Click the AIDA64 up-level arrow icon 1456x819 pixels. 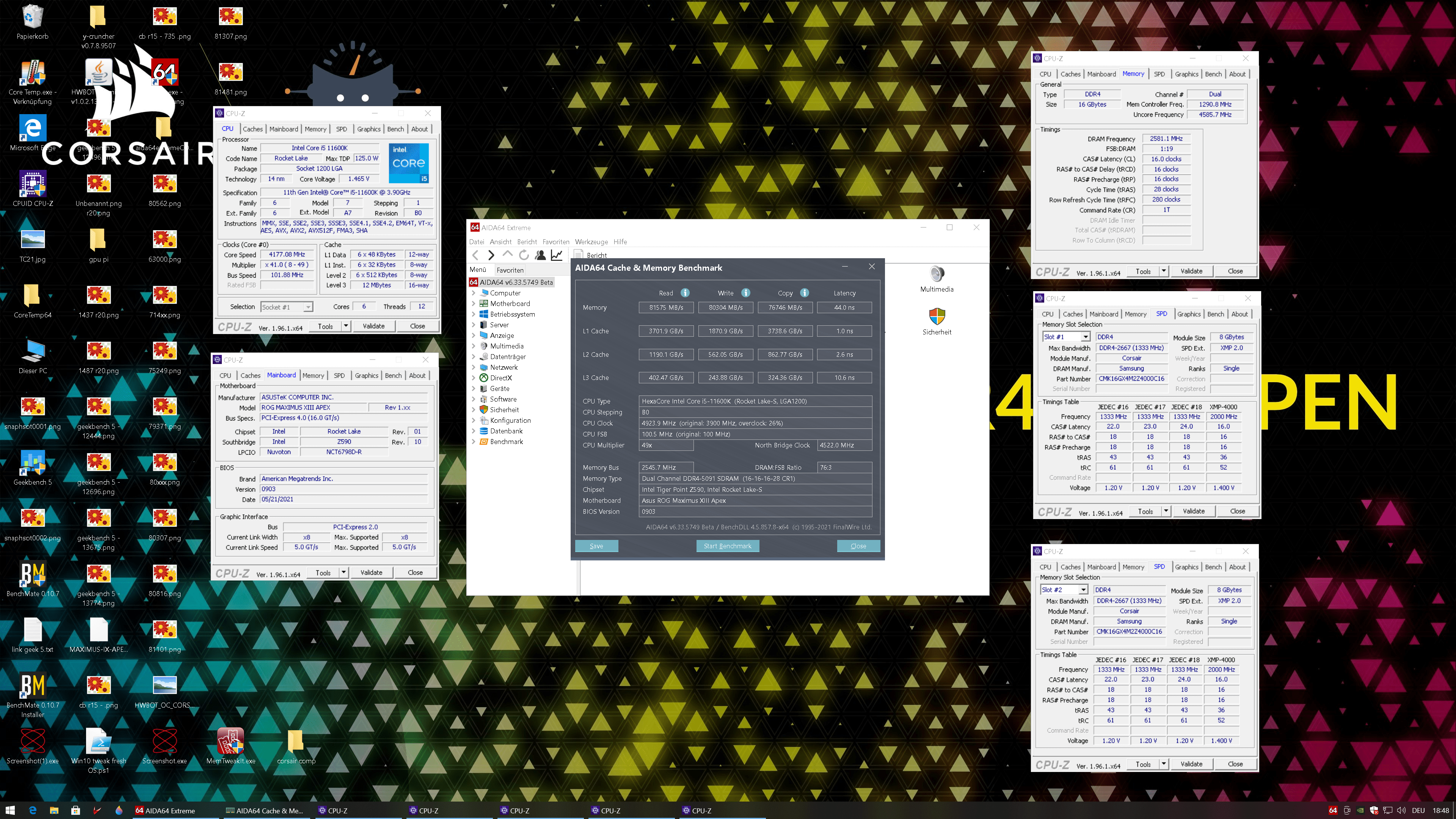[x=507, y=255]
